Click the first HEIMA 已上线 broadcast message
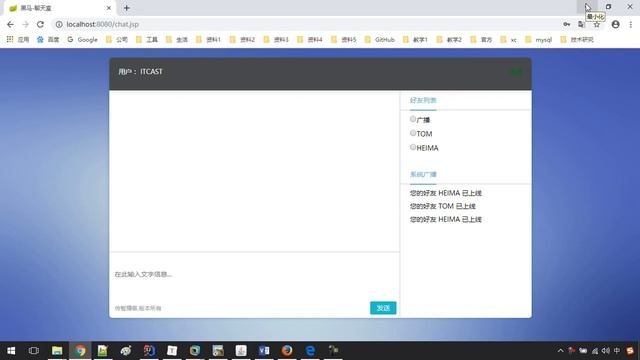This screenshot has height=360, width=640. pyautogui.click(x=446, y=193)
